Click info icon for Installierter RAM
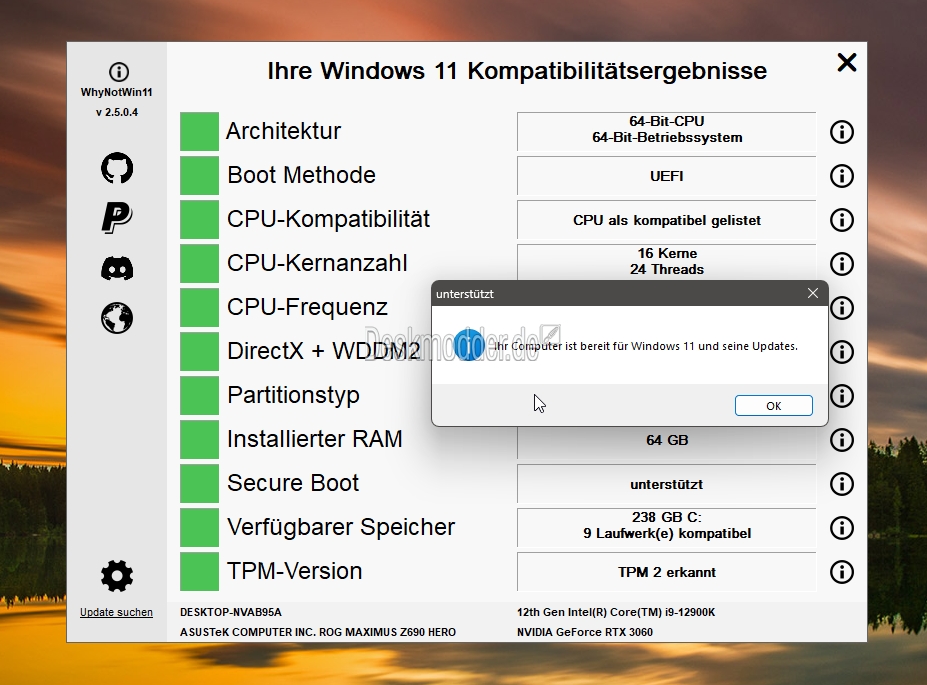The height and width of the screenshot is (685, 927). [x=841, y=440]
